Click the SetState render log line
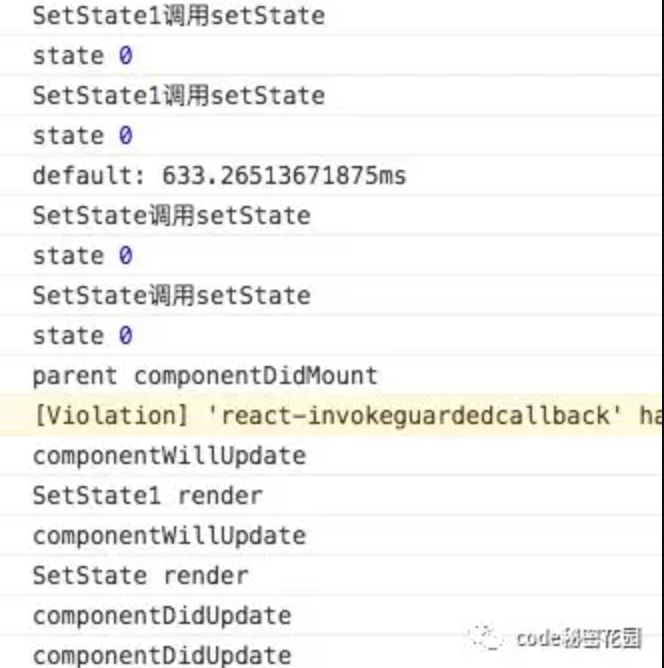The height and width of the screenshot is (668, 664). click(140, 576)
